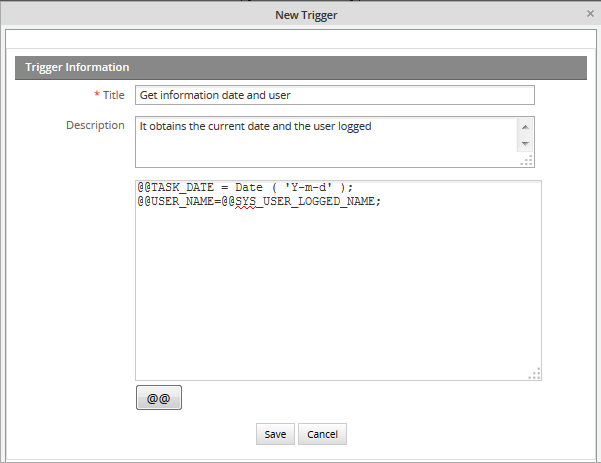Click the Description scrollbar down arrow
The height and width of the screenshot is (463, 601).
coord(525,143)
